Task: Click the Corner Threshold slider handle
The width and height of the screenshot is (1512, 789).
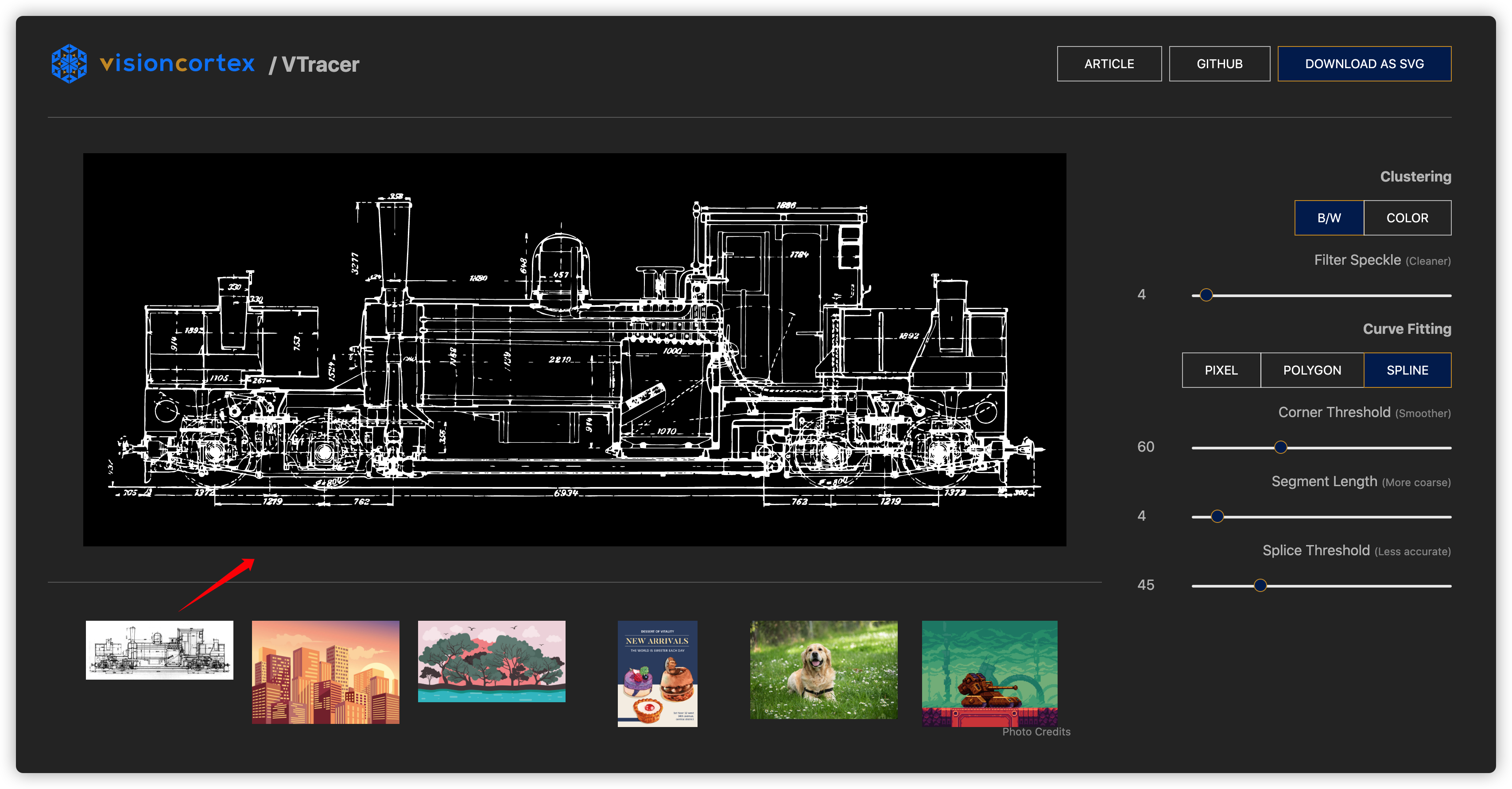Action: click(x=1281, y=448)
